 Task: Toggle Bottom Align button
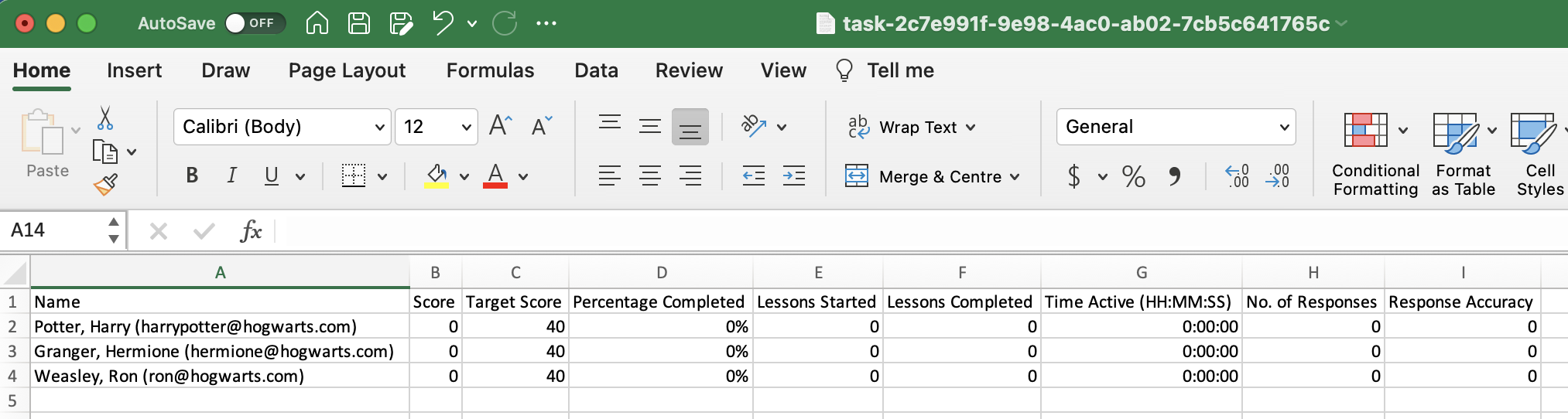(690, 127)
